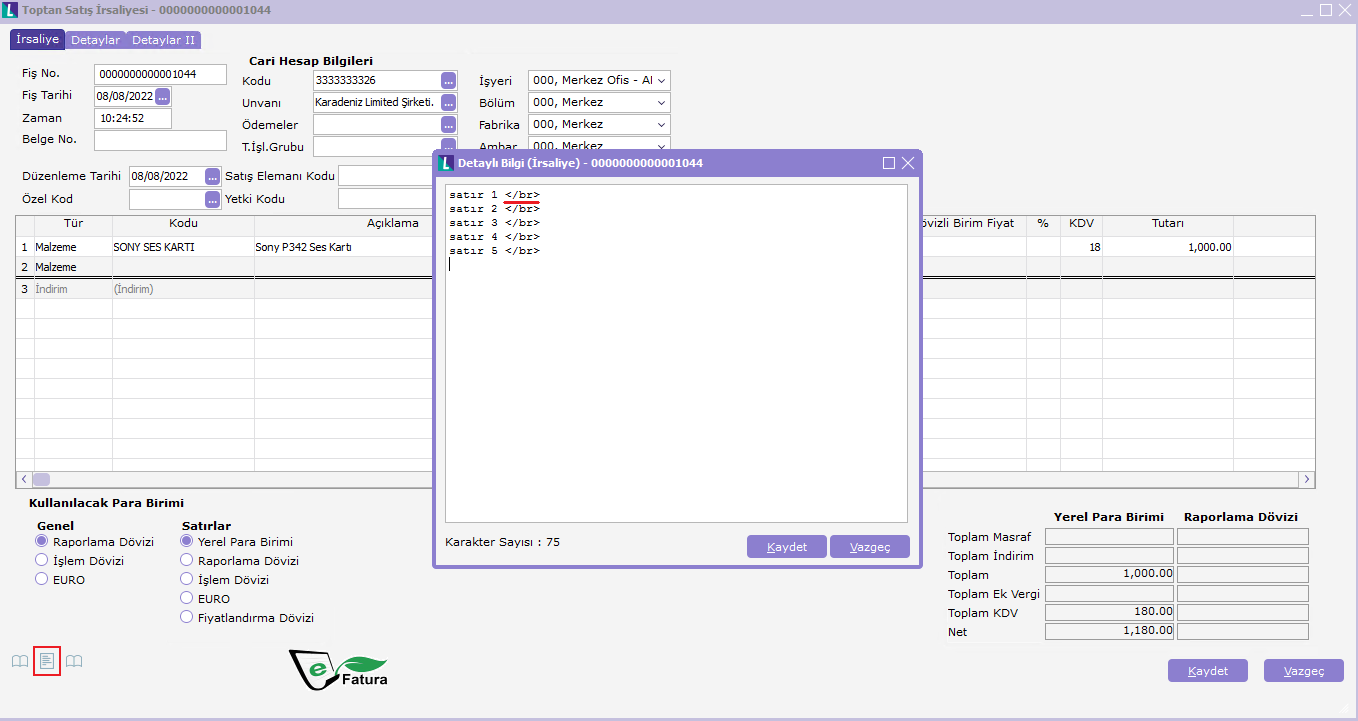Click the leftmost open-book icon at the bottom

[20, 661]
